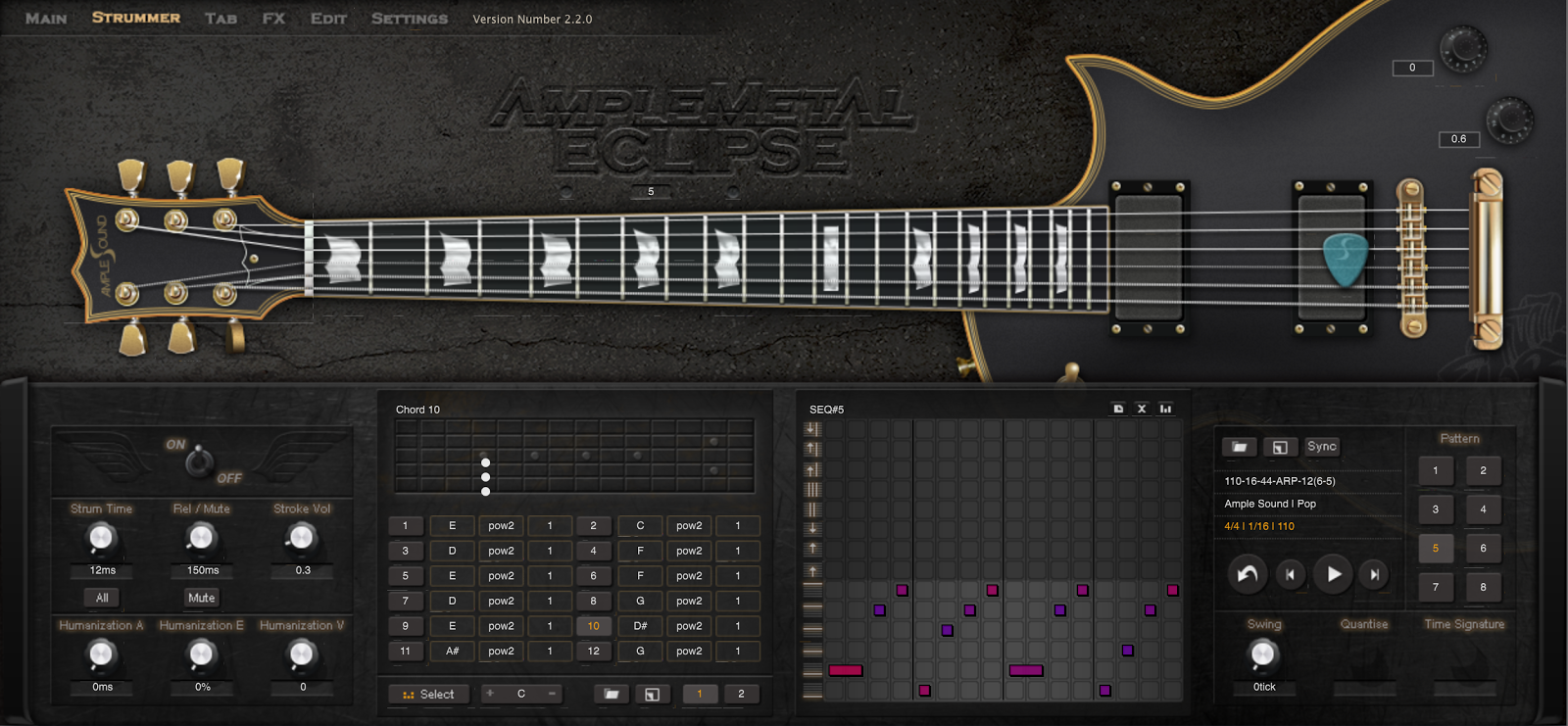
Task: Switch to chord bank 1
Action: 700,695
